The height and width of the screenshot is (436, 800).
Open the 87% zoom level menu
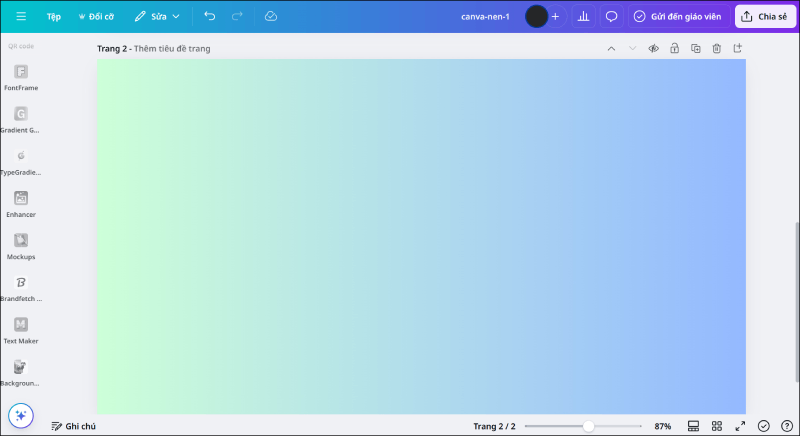663,426
